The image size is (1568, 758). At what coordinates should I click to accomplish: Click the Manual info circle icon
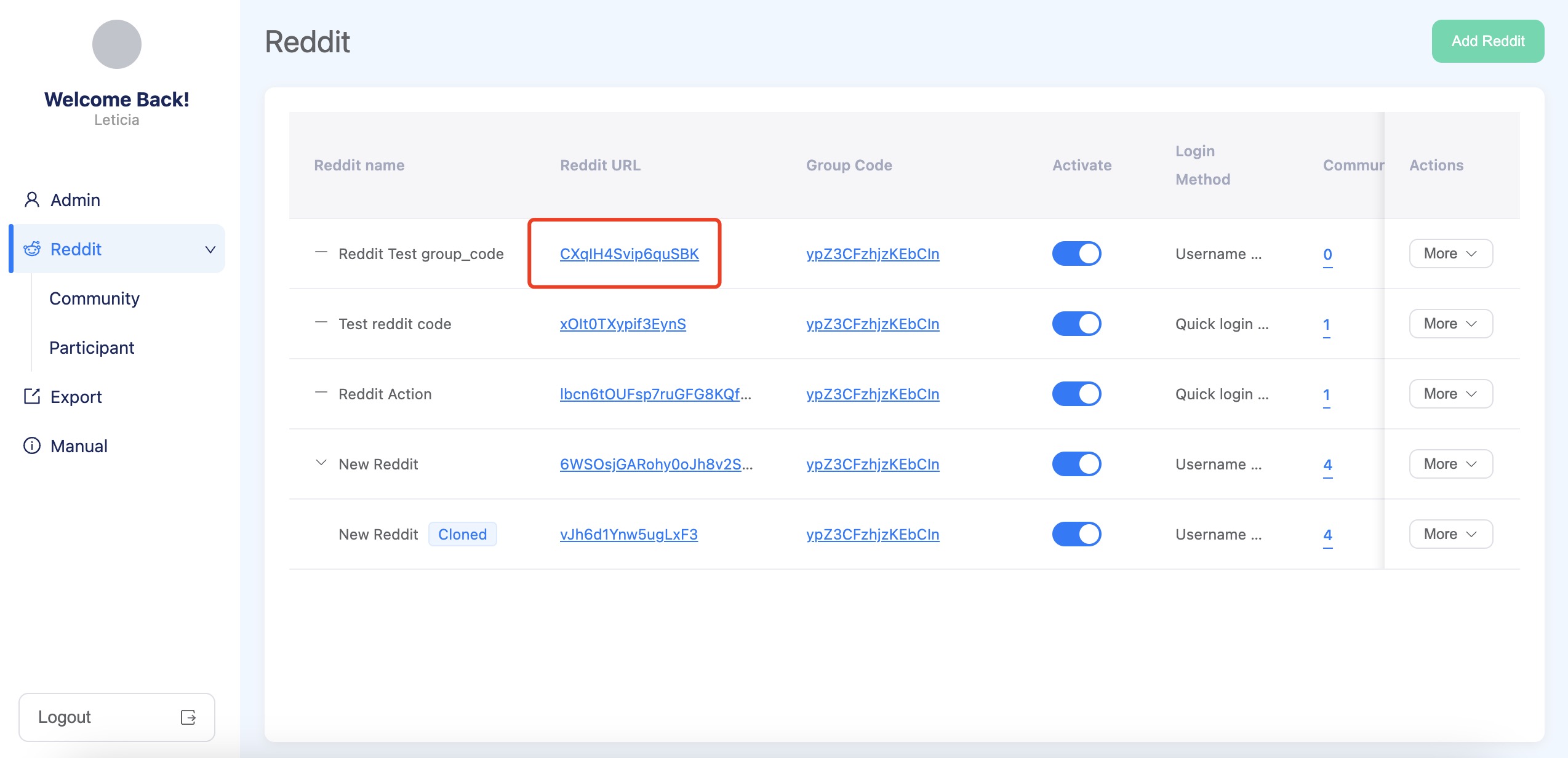(31, 445)
